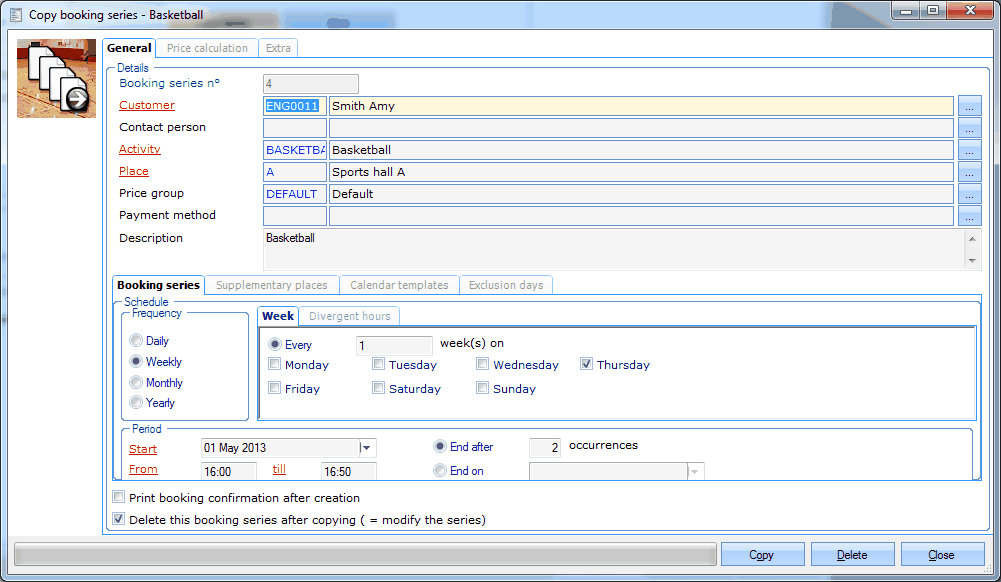1001x582 pixels.
Task: Browse Payment method options
Action: 969,215
